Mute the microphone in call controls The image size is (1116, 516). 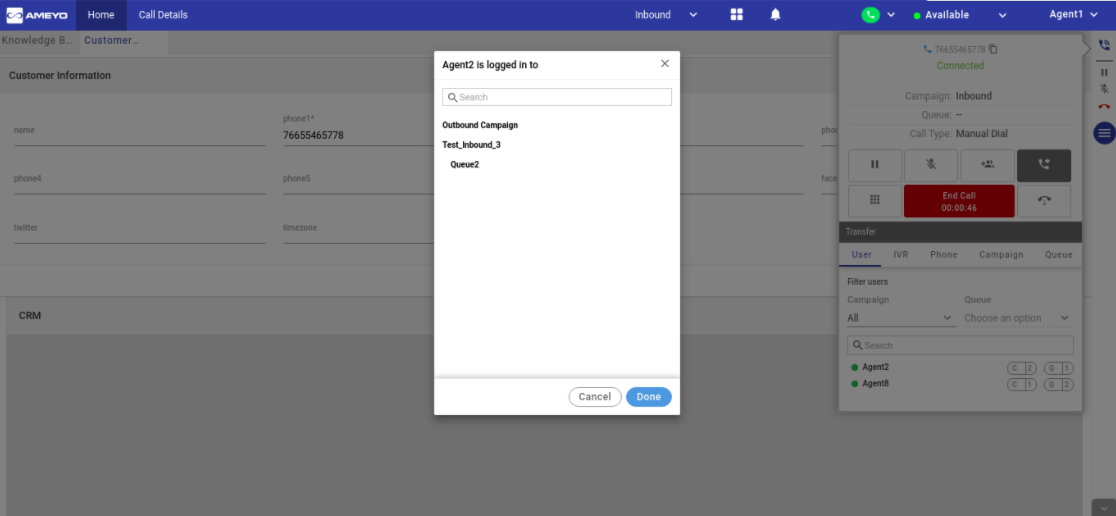[x=930, y=165]
